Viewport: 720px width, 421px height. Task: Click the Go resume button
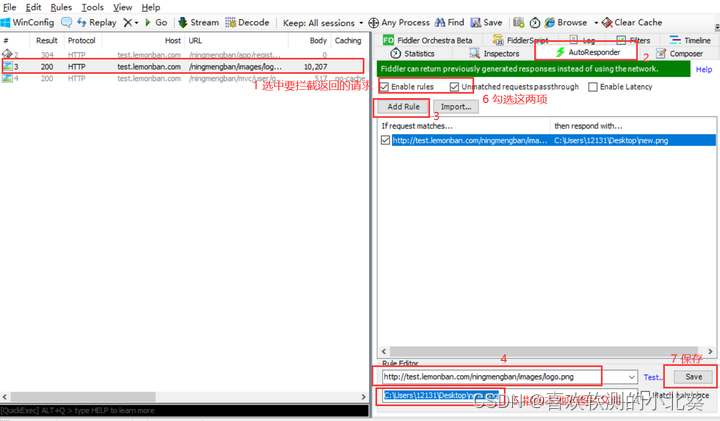156,22
